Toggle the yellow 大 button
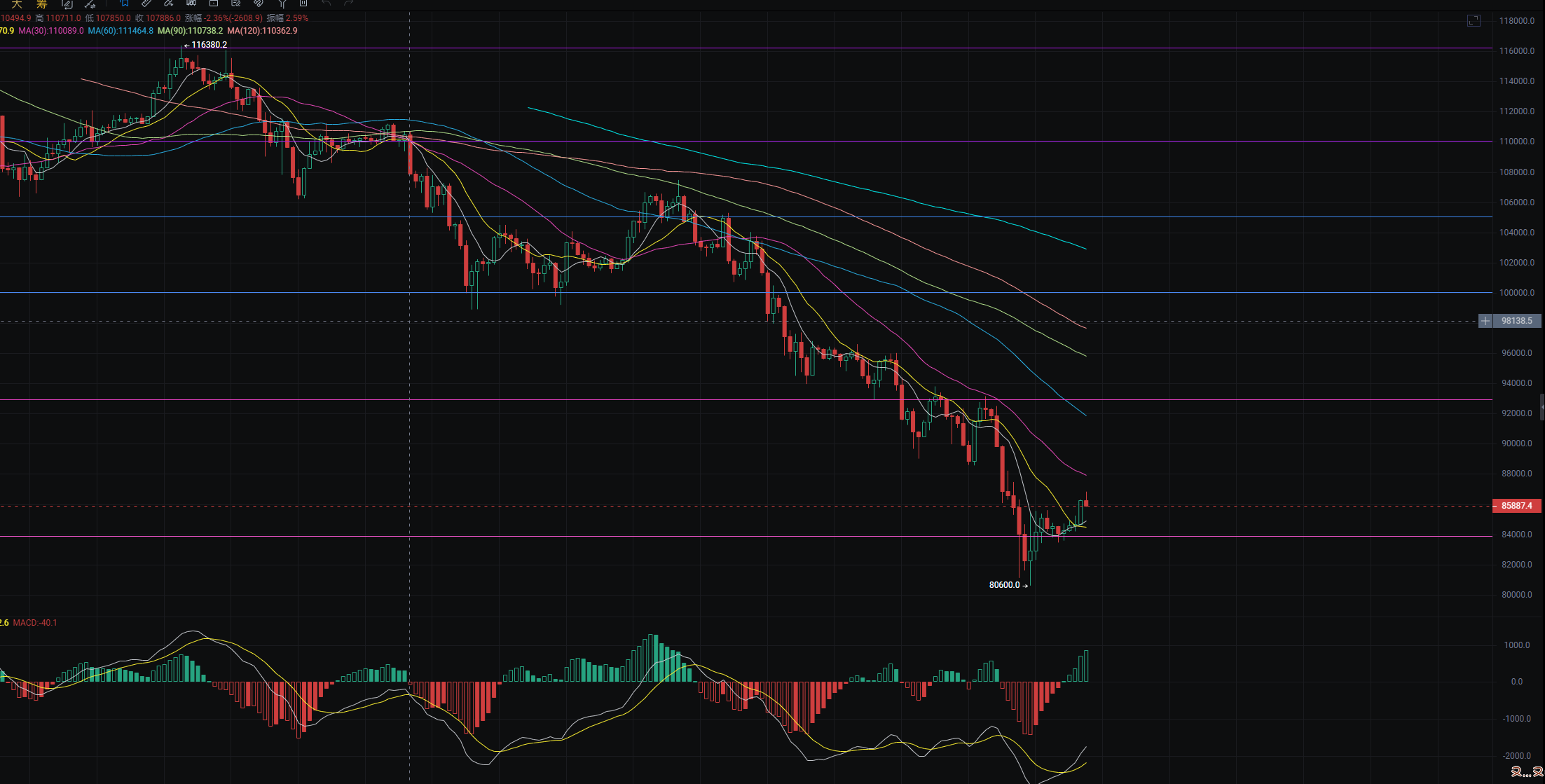 click(17, 4)
